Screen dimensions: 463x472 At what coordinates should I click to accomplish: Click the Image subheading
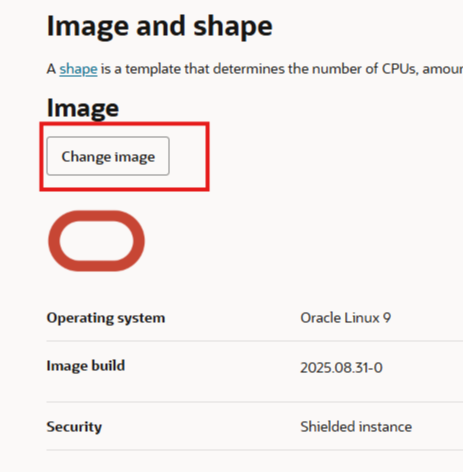(83, 108)
